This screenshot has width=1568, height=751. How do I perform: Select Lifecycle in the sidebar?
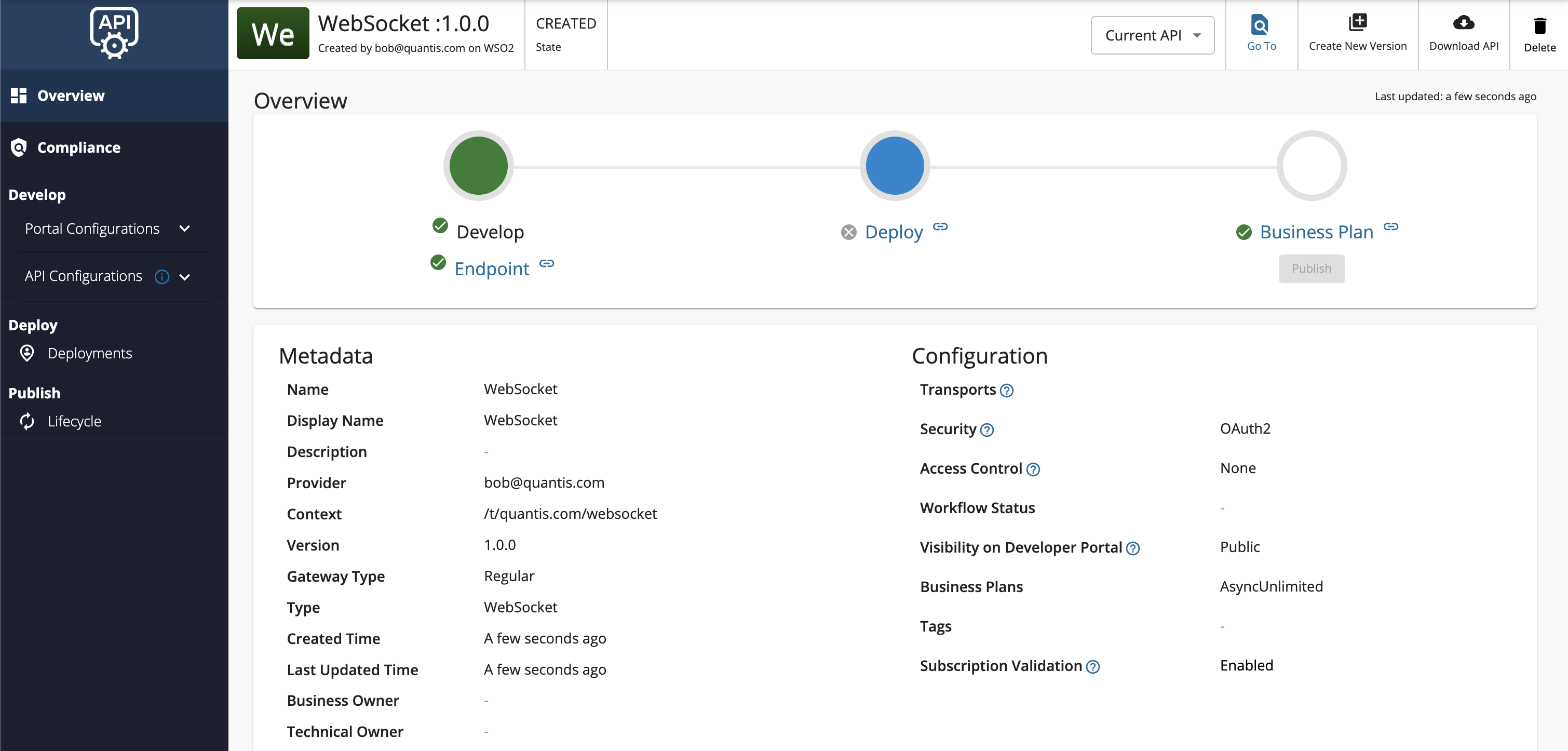pyautogui.click(x=74, y=422)
